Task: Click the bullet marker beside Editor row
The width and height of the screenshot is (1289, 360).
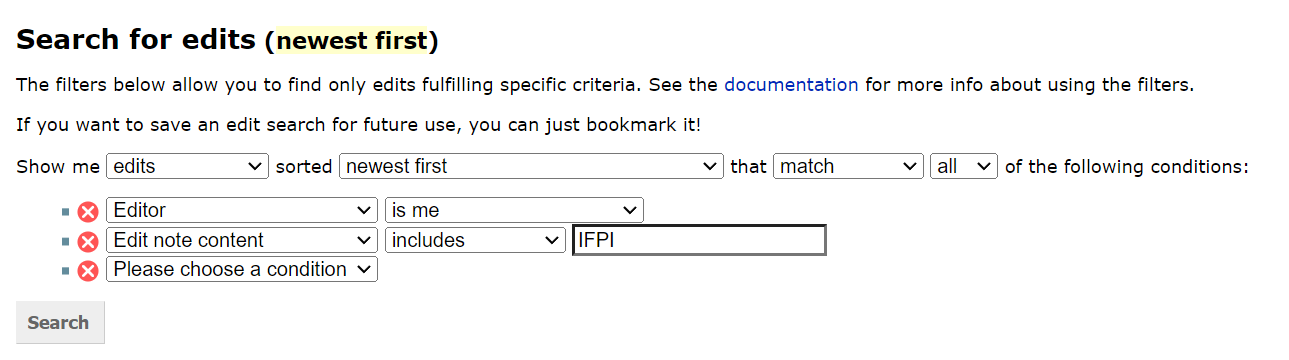Action: (66, 212)
